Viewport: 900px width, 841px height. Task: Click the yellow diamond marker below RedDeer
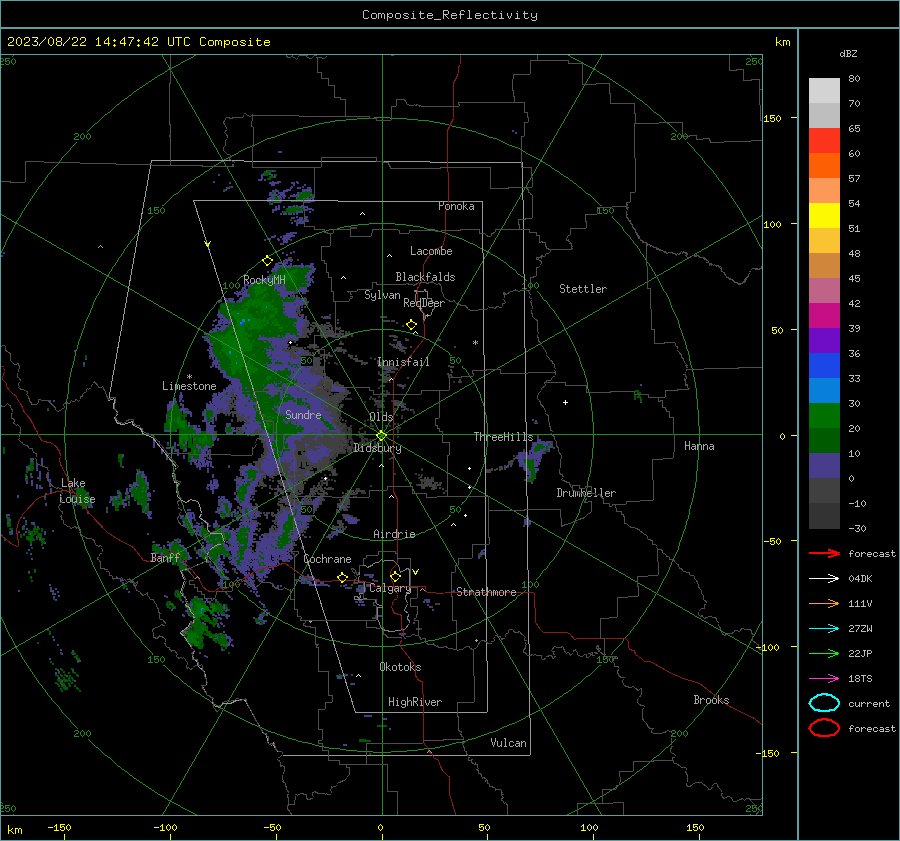pos(412,325)
